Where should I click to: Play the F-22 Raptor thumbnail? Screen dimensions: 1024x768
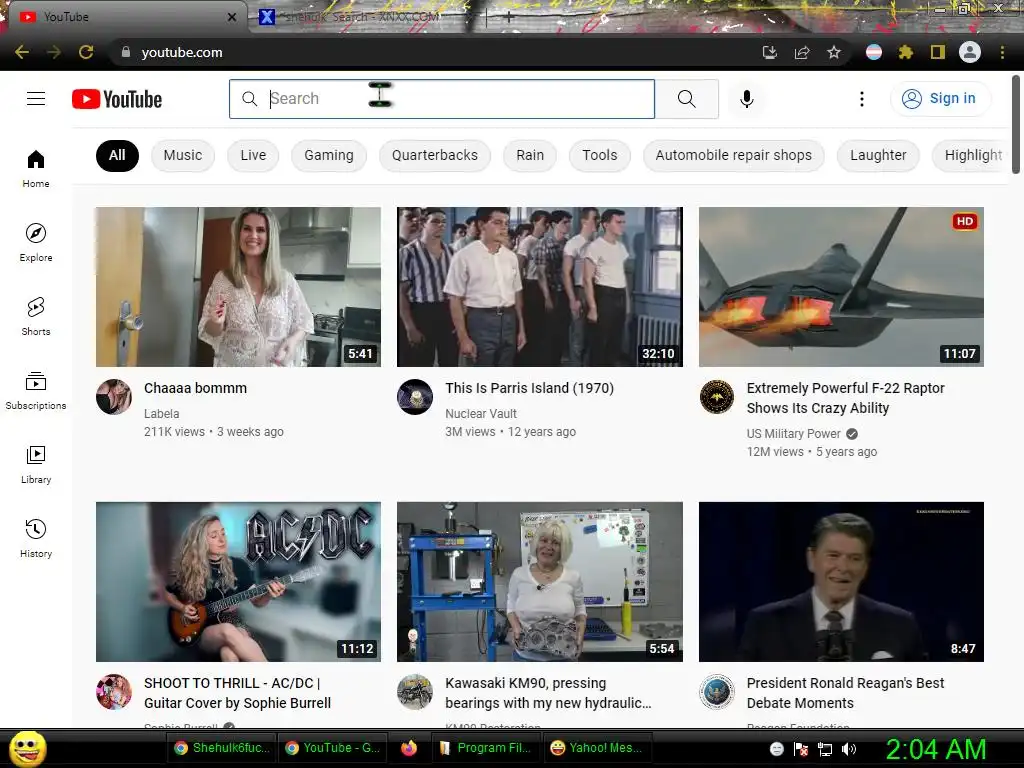pyautogui.click(x=841, y=287)
